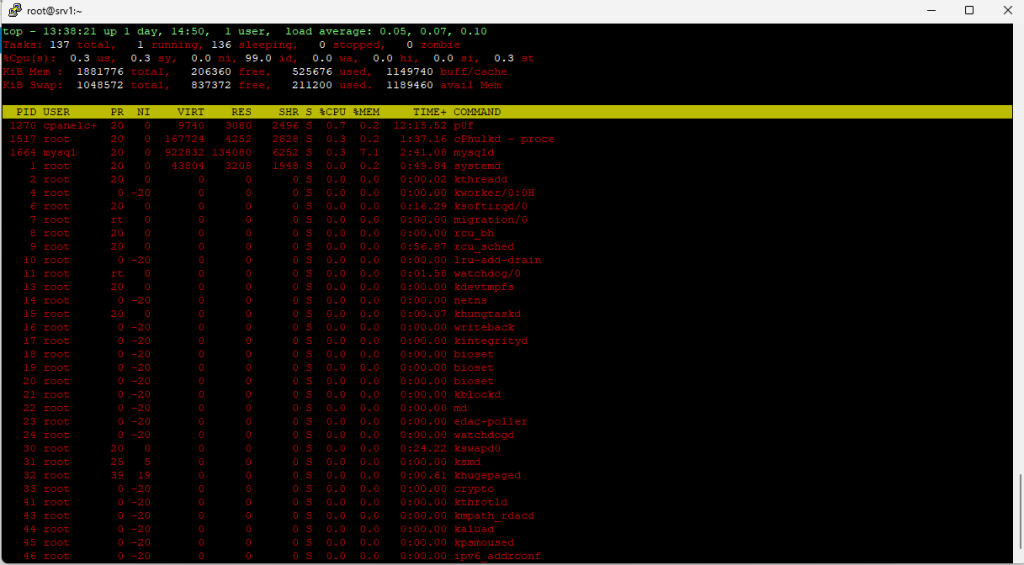The width and height of the screenshot is (1024, 565).
Task: Click the COMMAND column header
Action: [477, 112]
